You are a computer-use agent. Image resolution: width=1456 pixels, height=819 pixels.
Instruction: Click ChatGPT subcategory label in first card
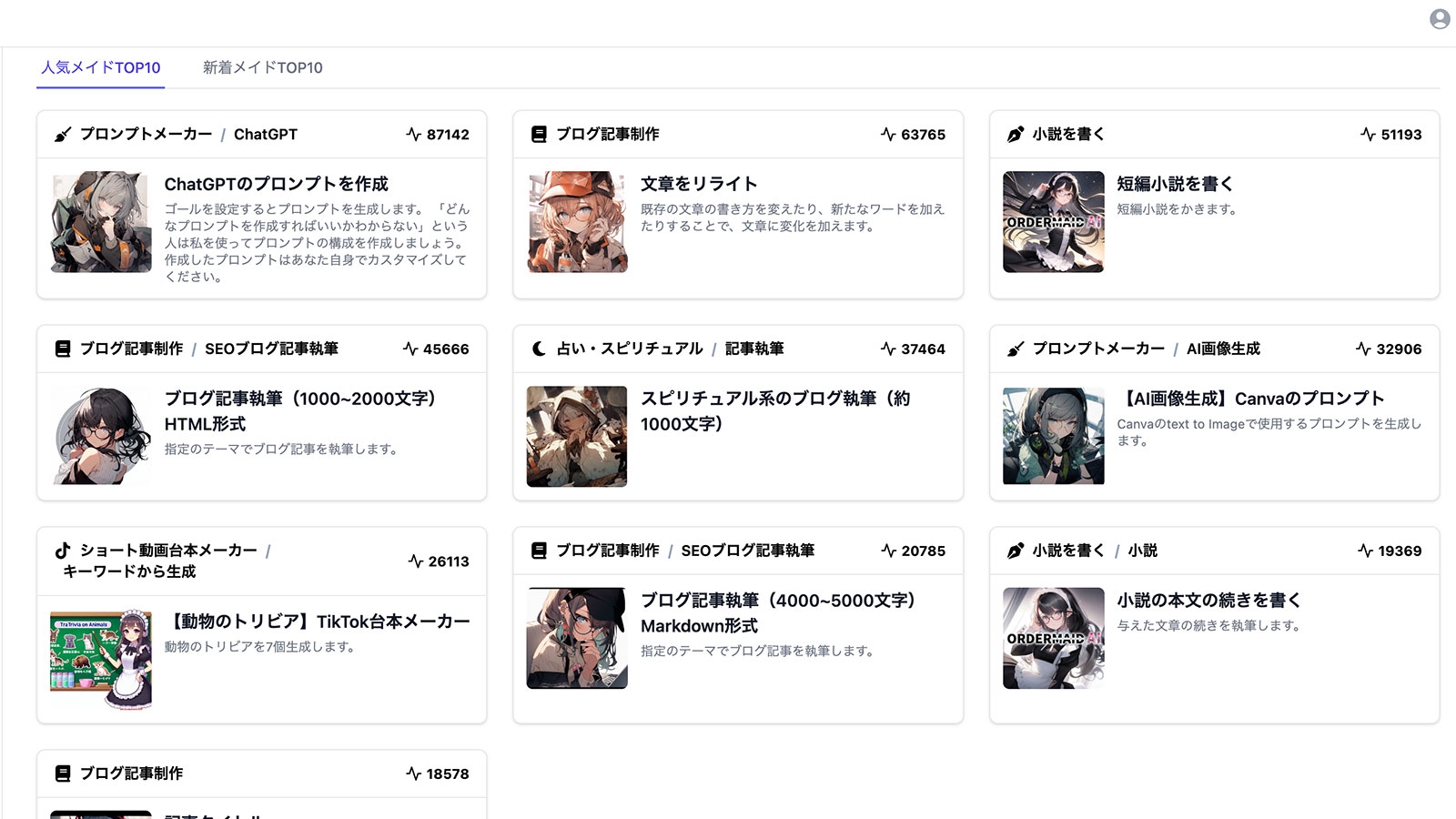click(x=266, y=135)
